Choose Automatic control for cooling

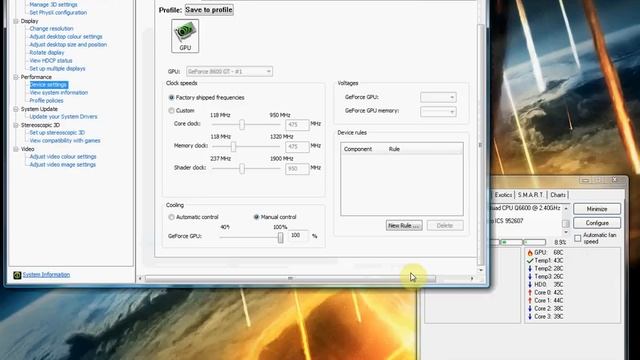[x=171, y=217]
